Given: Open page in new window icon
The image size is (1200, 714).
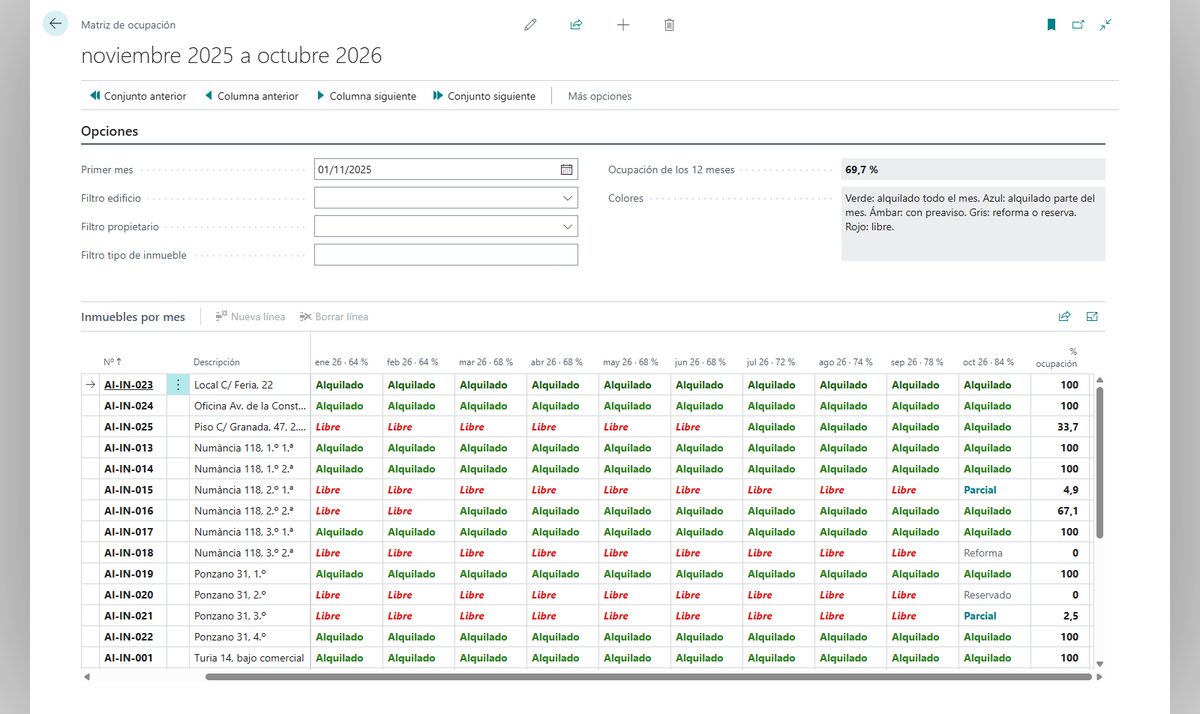Looking at the screenshot, I should [x=1078, y=24].
